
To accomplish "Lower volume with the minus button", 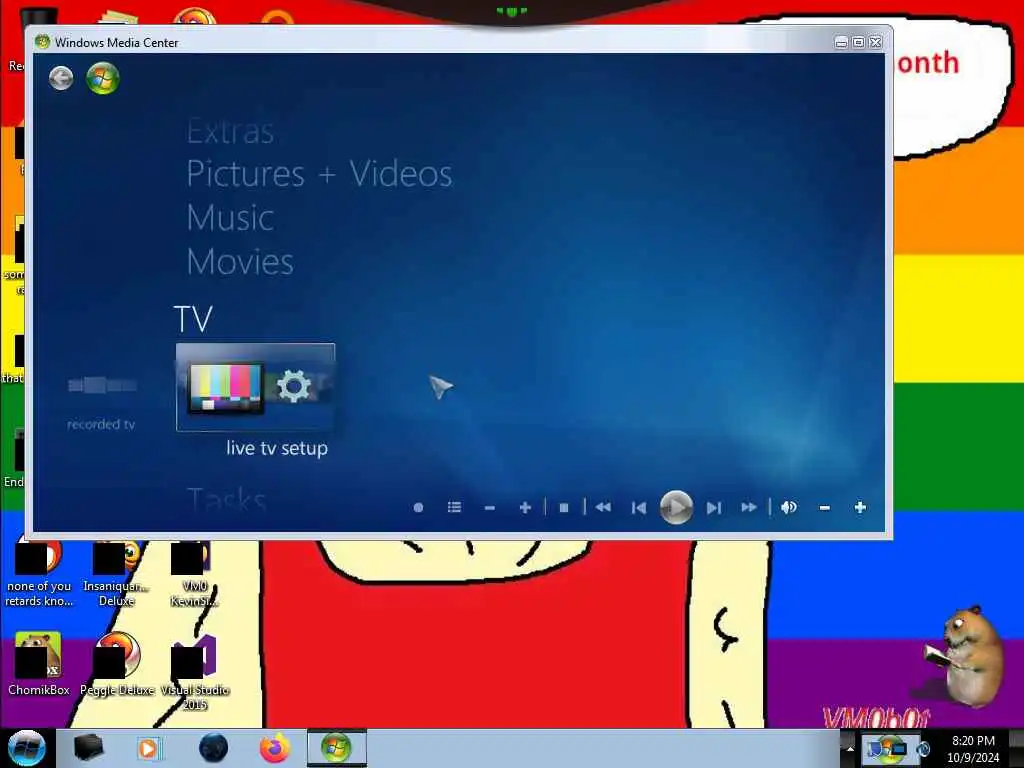I will point(825,507).
